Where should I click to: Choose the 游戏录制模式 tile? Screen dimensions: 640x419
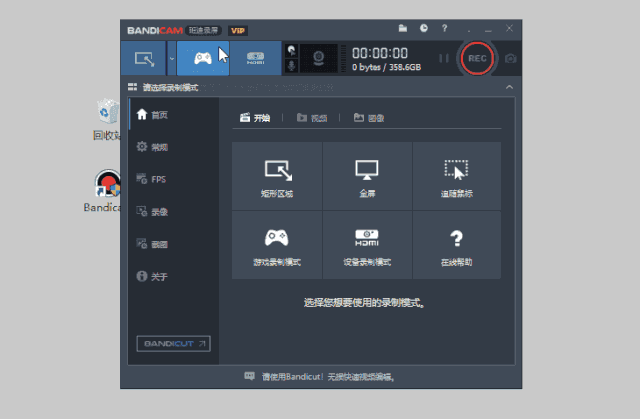click(x=277, y=245)
